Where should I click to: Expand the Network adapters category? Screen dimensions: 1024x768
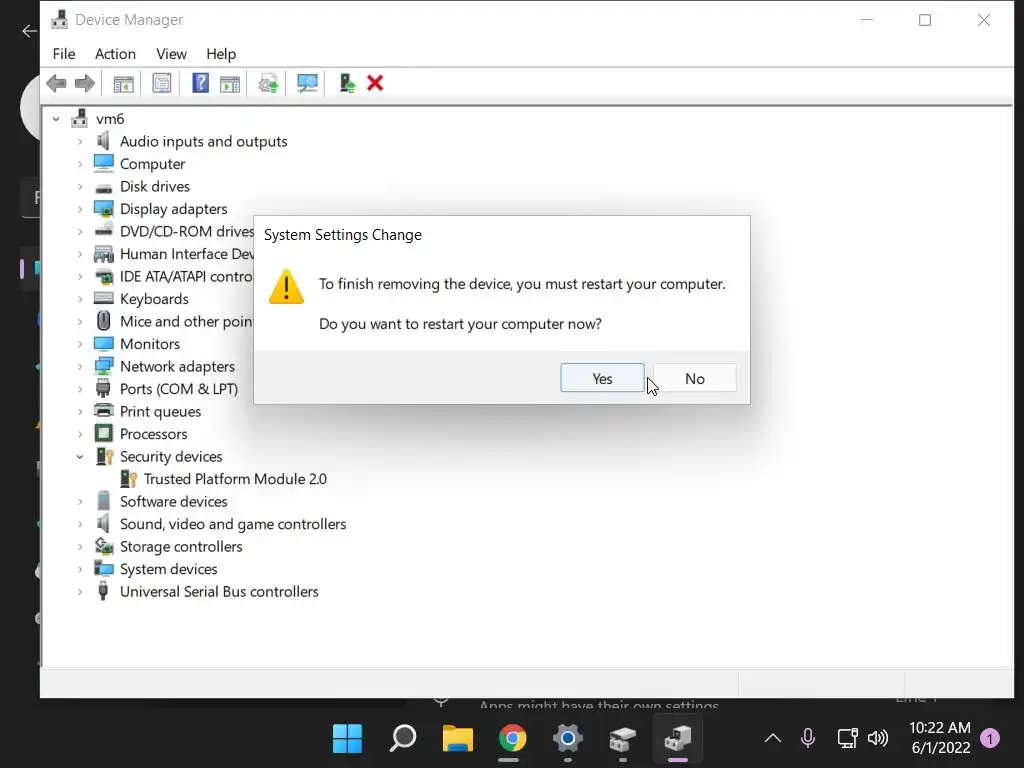tap(80, 366)
